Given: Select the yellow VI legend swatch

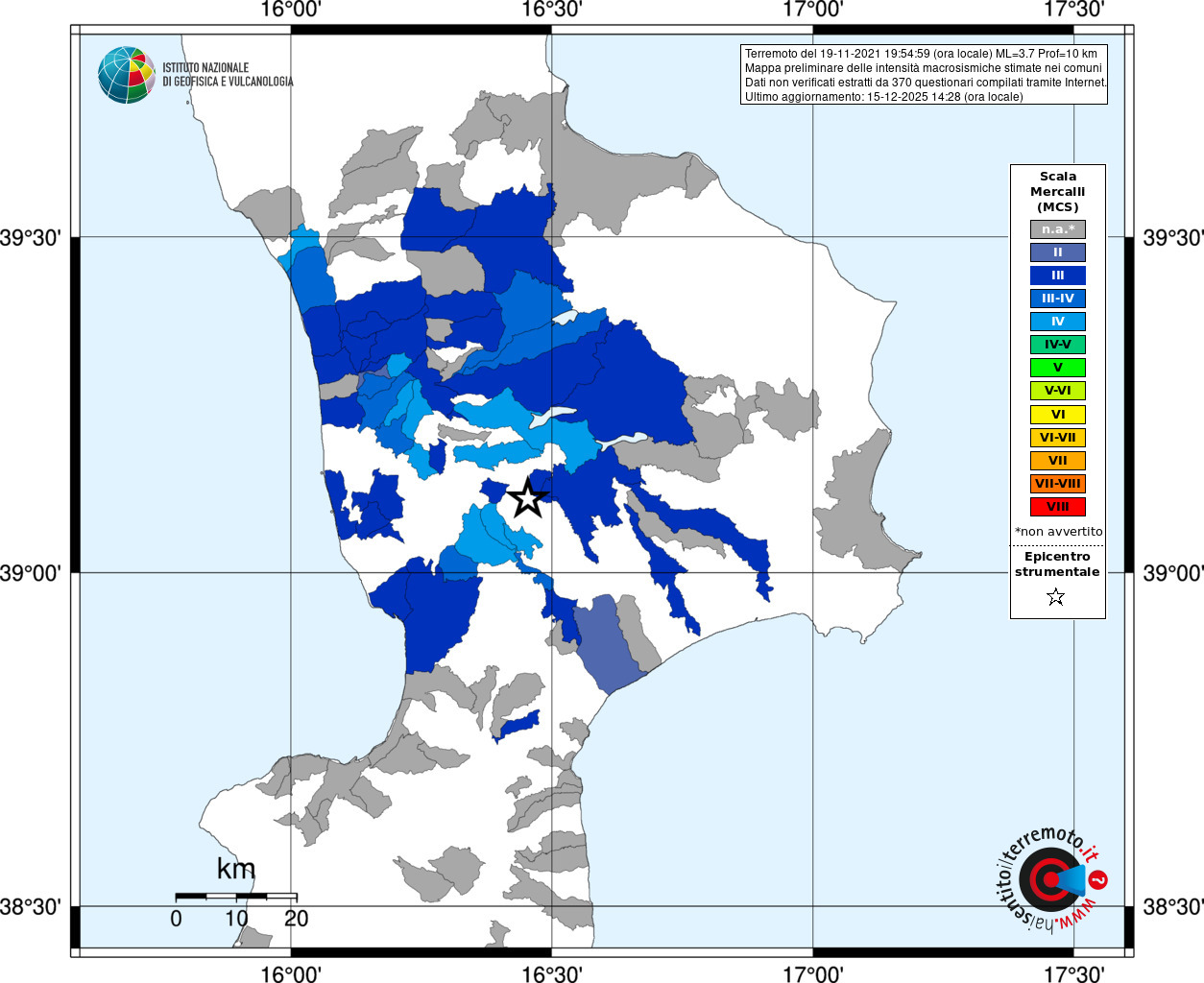Looking at the screenshot, I should tap(1058, 415).
